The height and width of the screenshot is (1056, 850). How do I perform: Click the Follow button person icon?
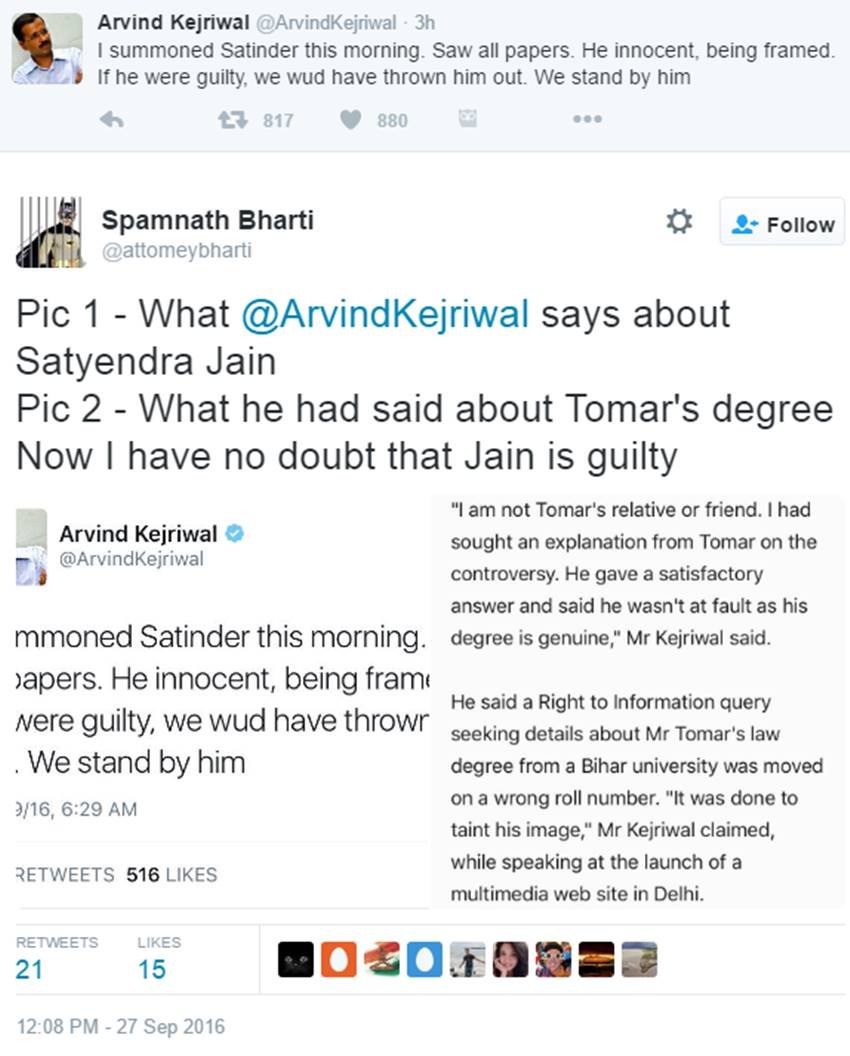tap(744, 223)
